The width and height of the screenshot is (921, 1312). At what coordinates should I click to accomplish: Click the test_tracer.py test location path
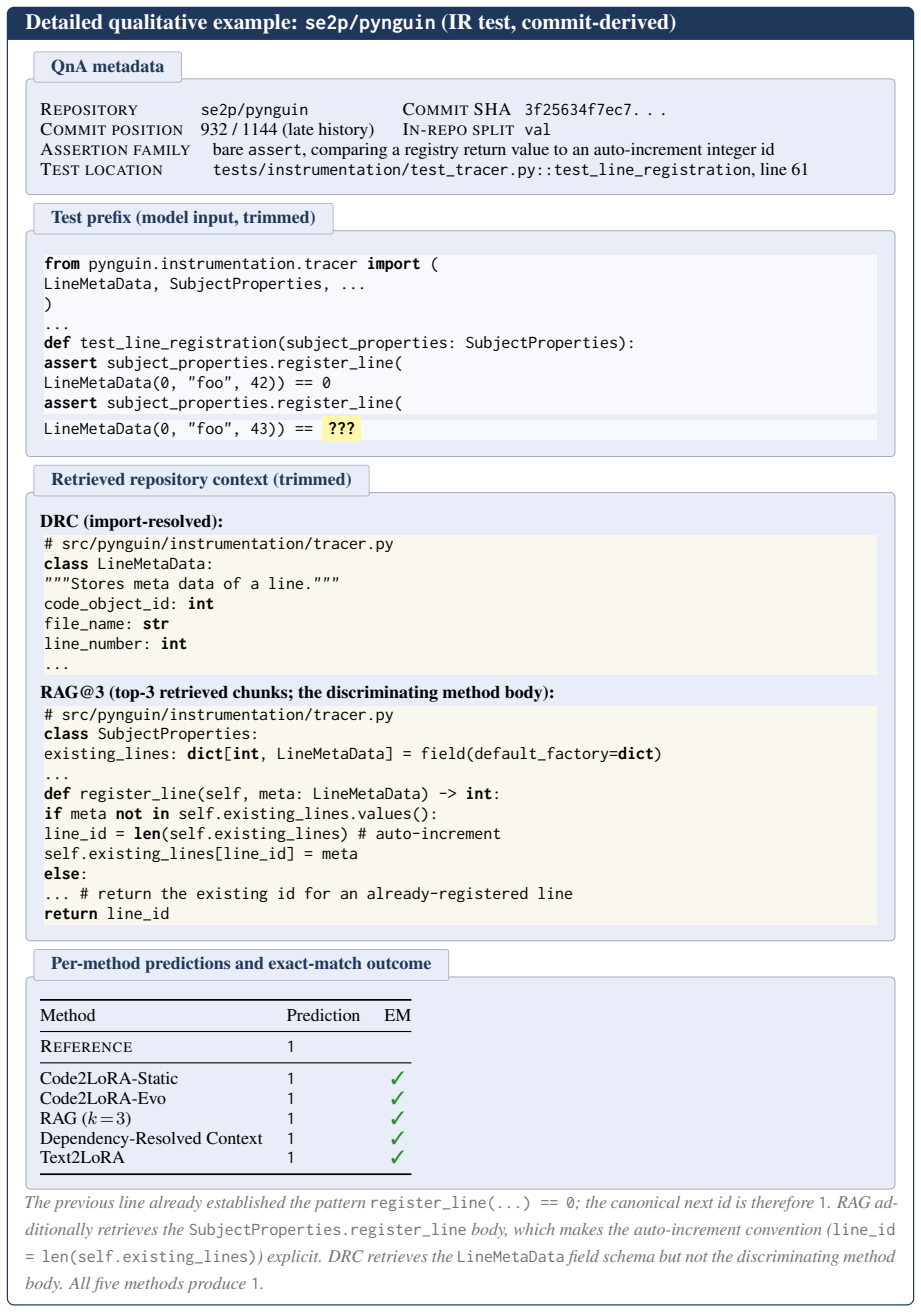coord(510,170)
